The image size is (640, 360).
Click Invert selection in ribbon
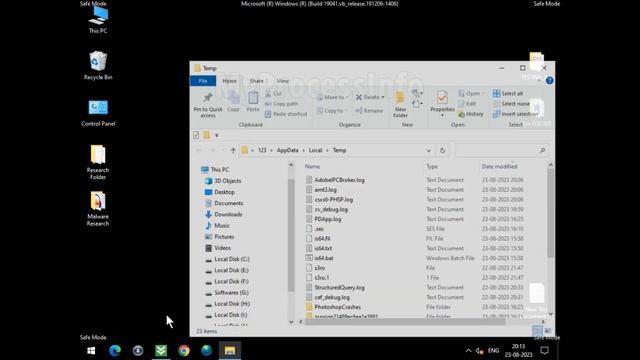515,114
